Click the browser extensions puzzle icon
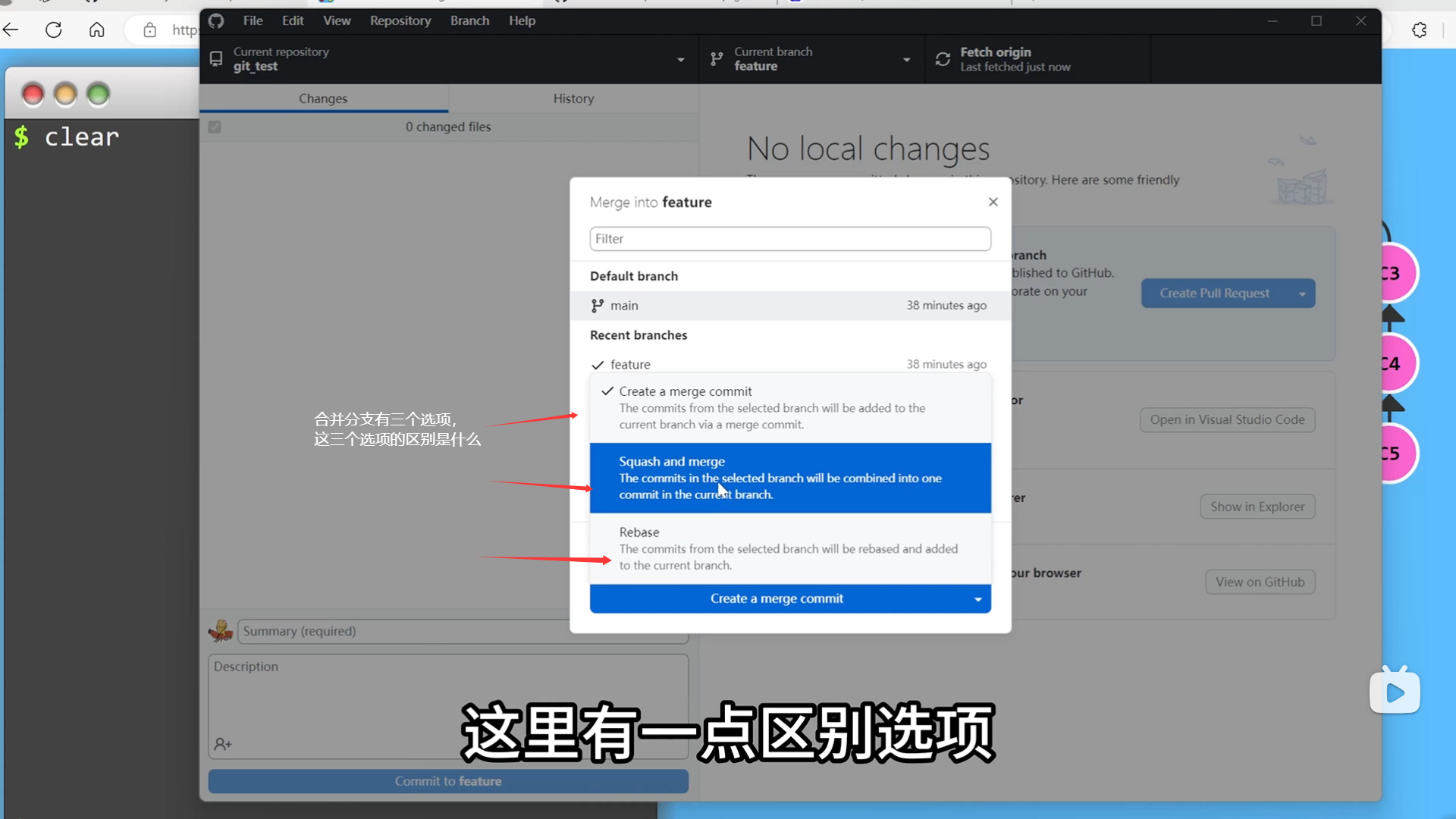The image size is (1456, 819). tap(1419, 30)
